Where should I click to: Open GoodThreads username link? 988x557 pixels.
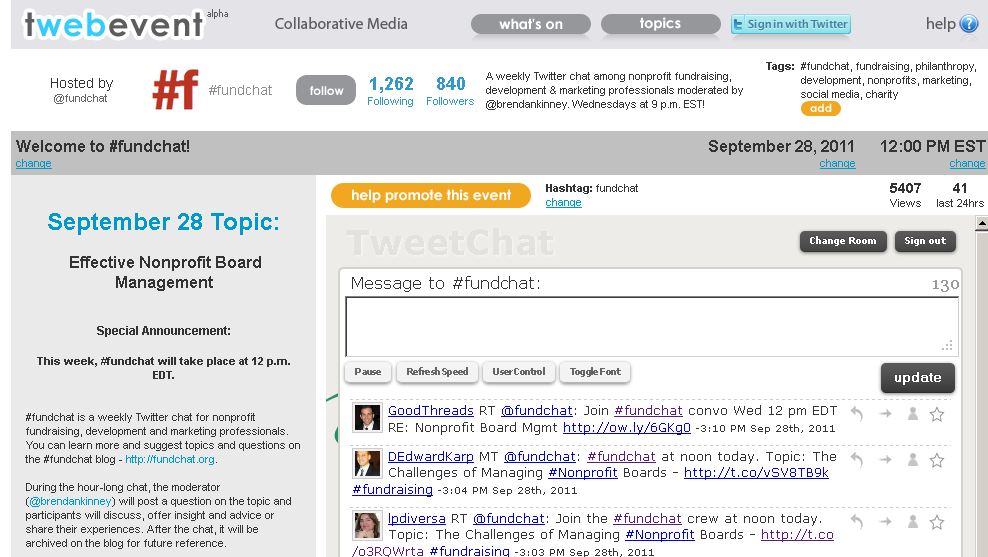coord(430,411)
